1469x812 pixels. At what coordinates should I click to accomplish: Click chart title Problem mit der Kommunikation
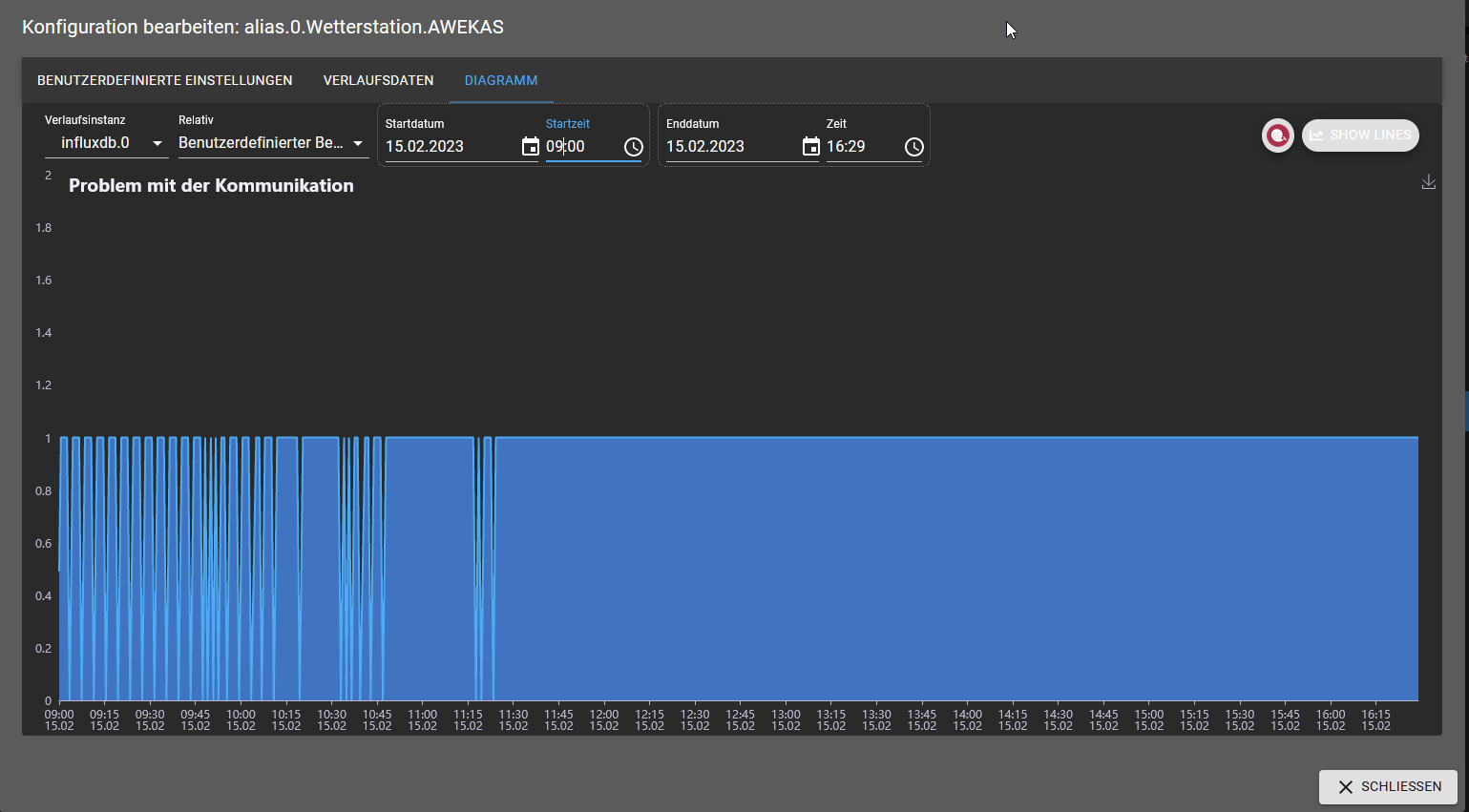(211, 185)
